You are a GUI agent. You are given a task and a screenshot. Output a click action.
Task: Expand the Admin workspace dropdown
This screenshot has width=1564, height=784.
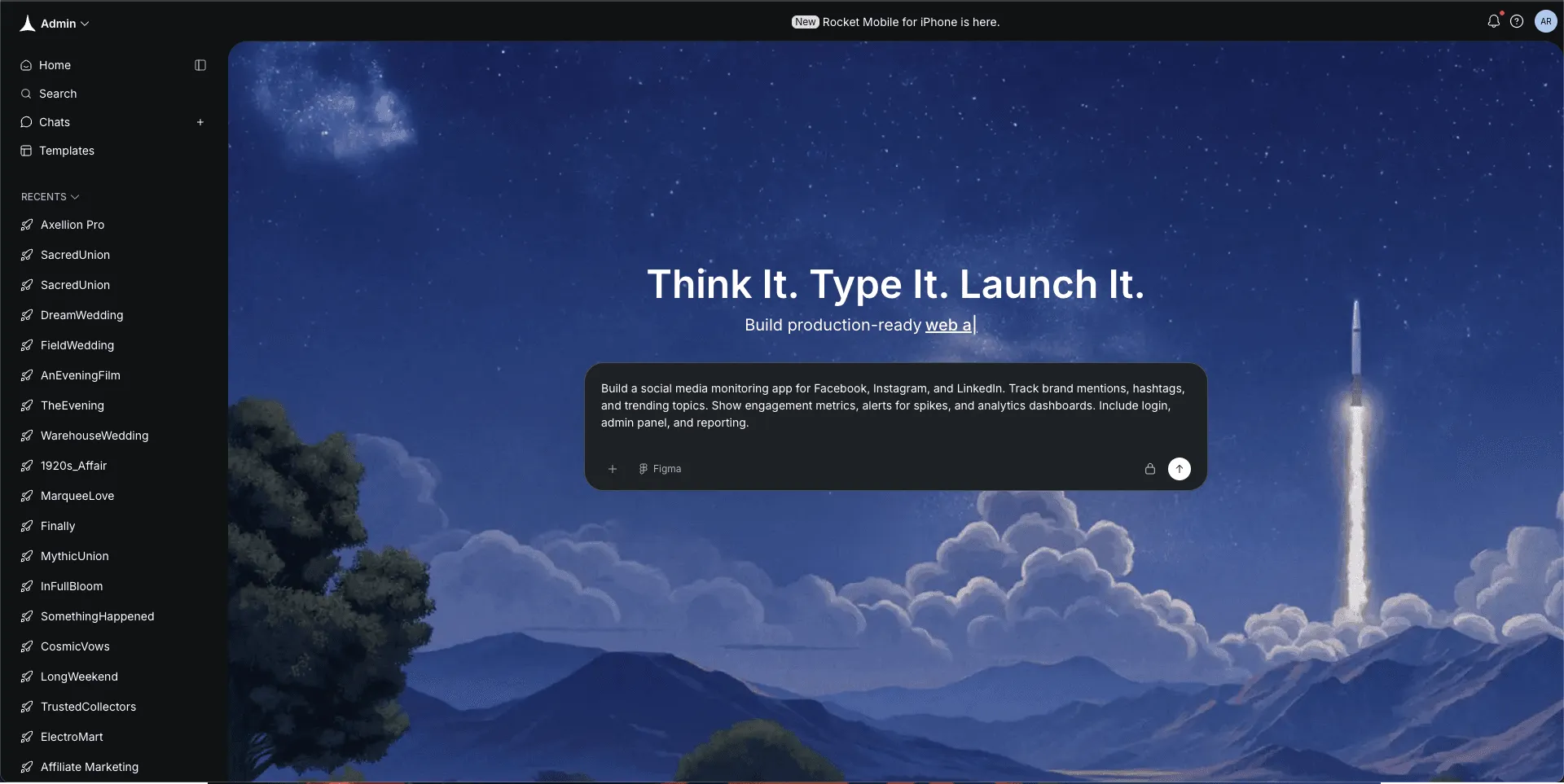click(x=65, y=24)
